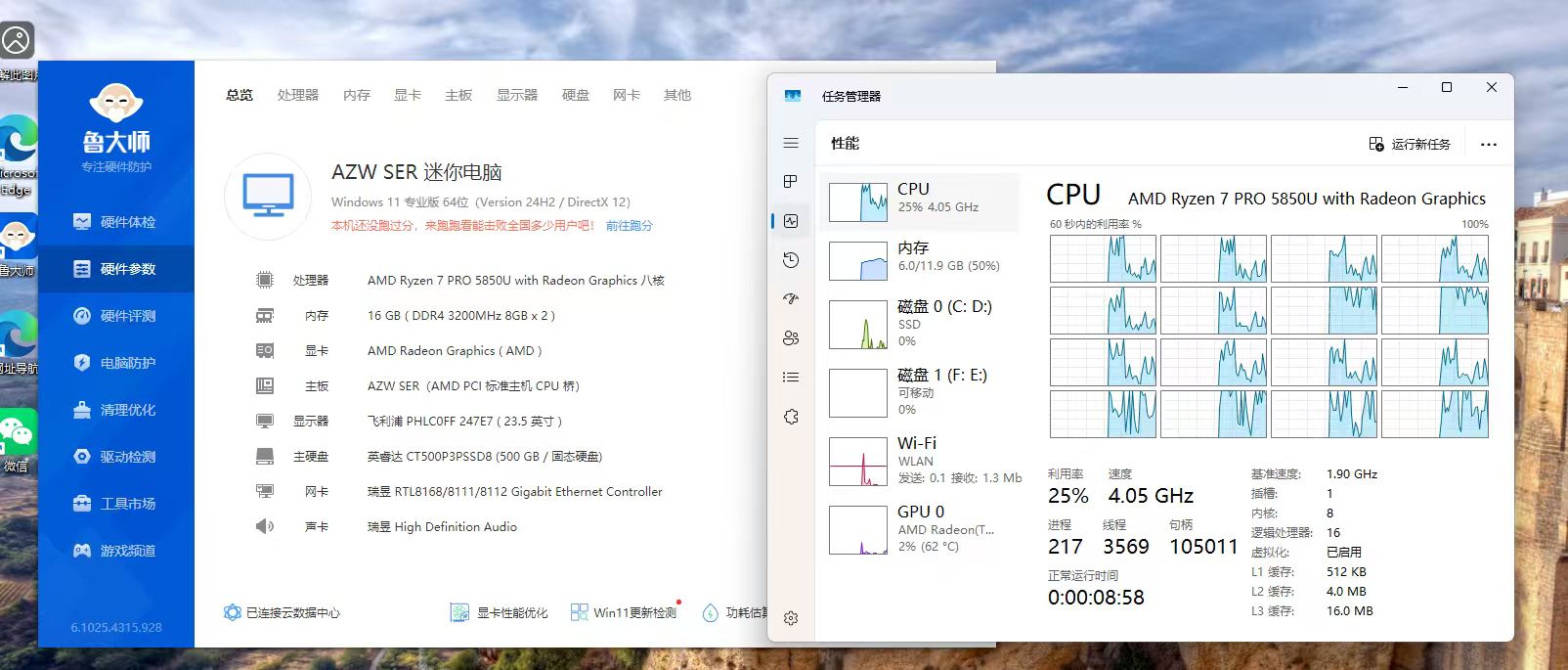Open 微信 desktop shortcut
1568x670 pixels.
[18, 440]
